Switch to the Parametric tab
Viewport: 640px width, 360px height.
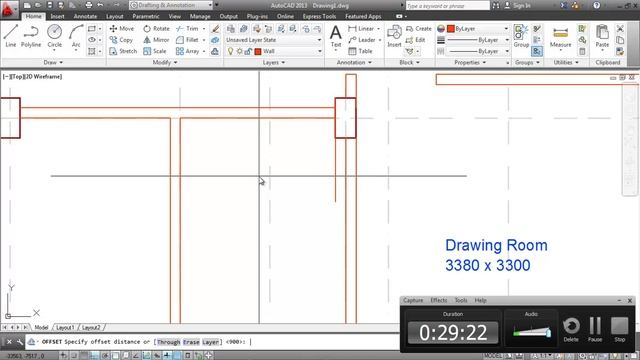[146, 16]
